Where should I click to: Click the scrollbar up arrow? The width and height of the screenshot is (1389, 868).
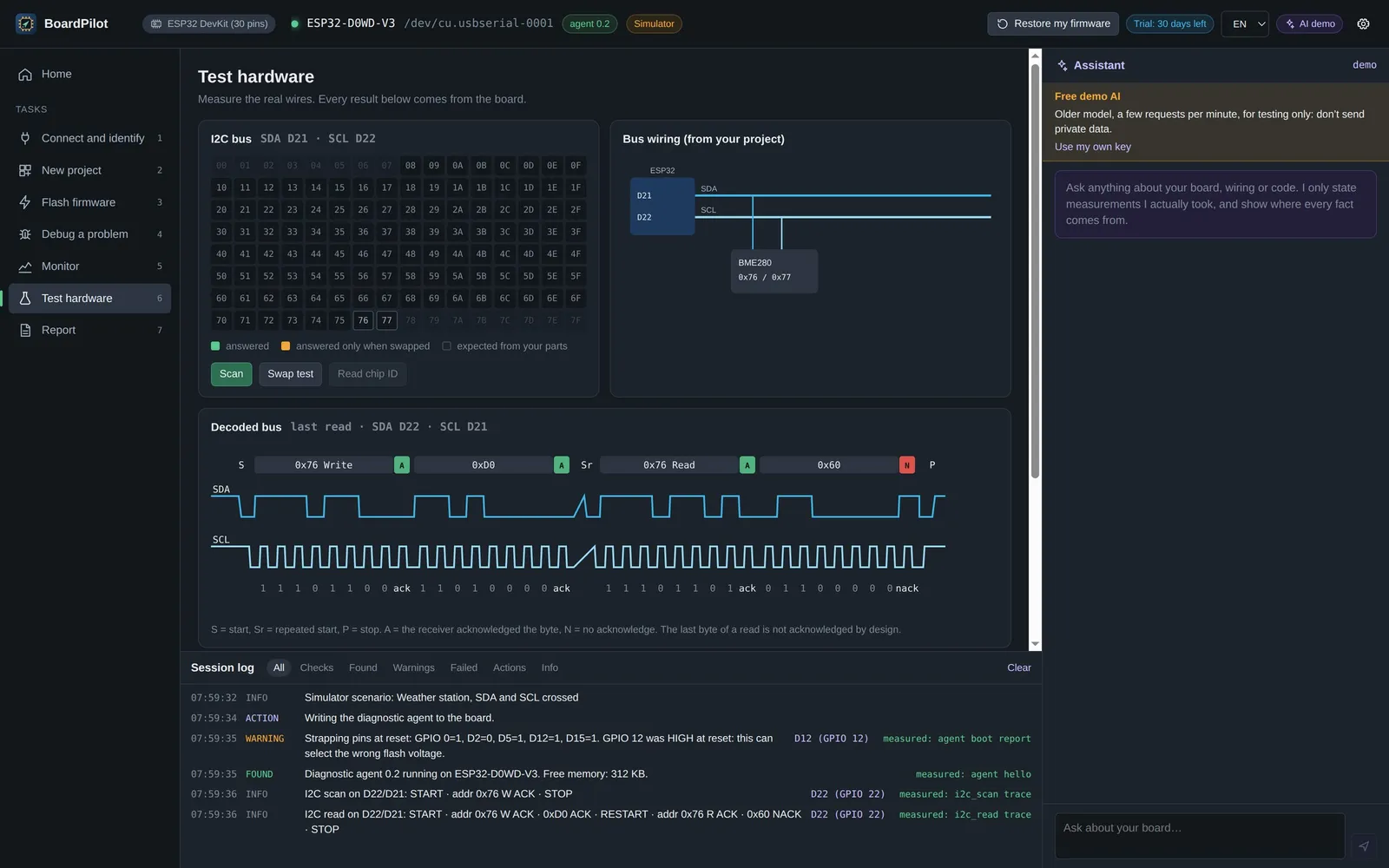tap(1035, 55)
